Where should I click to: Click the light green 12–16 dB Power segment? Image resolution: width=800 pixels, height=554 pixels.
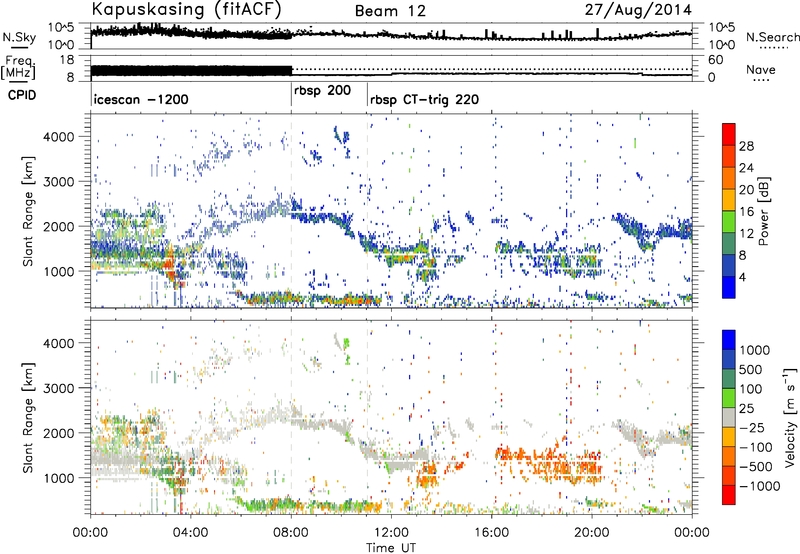[729, 221]
